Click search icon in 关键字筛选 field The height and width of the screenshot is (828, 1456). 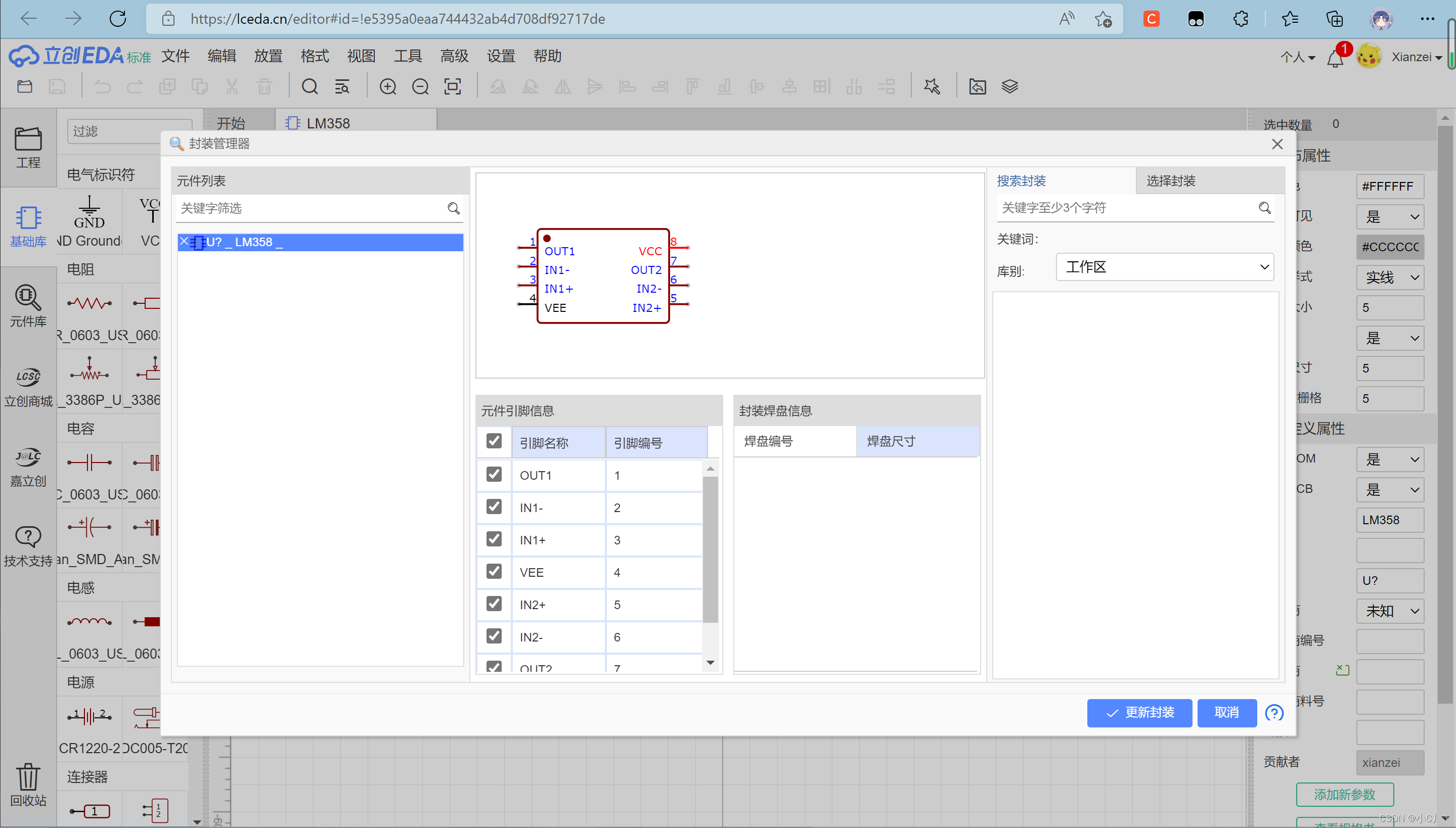coord(454,208)
